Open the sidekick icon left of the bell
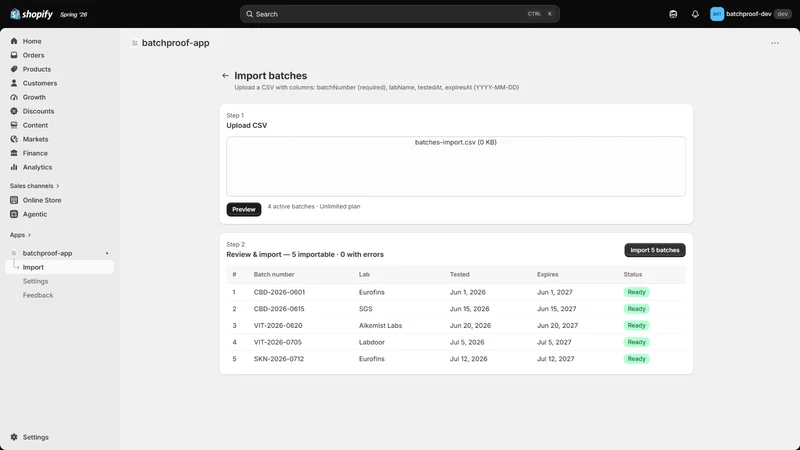 point(673,14)
